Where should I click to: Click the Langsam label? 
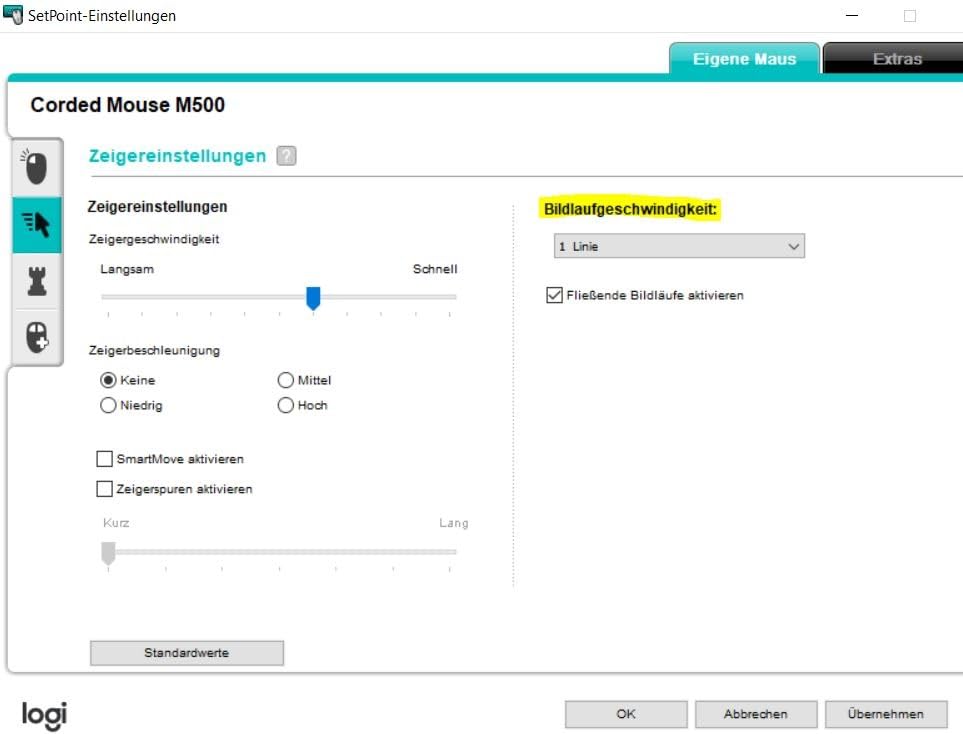tap(127, 269)
